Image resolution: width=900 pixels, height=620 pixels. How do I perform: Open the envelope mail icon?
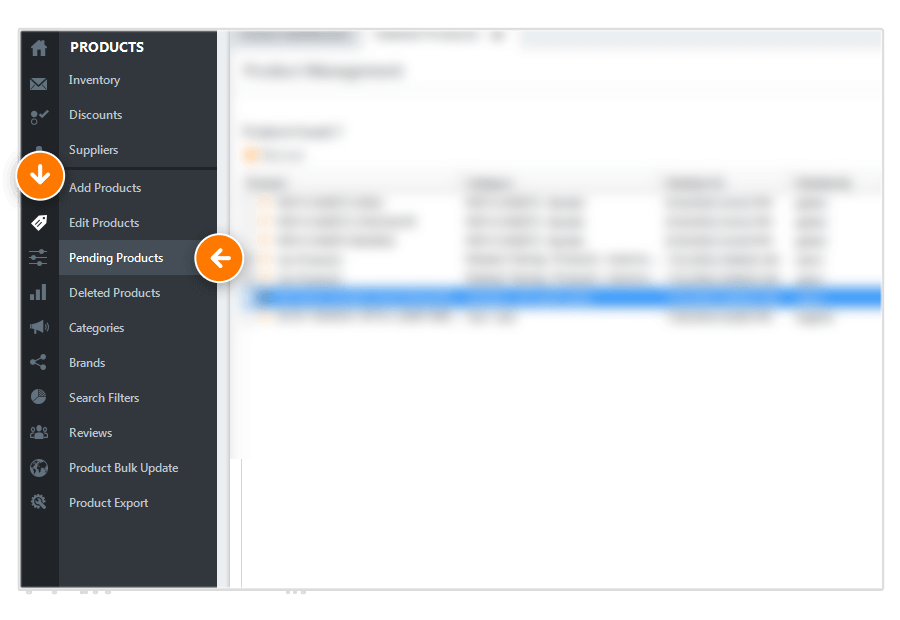38,84
